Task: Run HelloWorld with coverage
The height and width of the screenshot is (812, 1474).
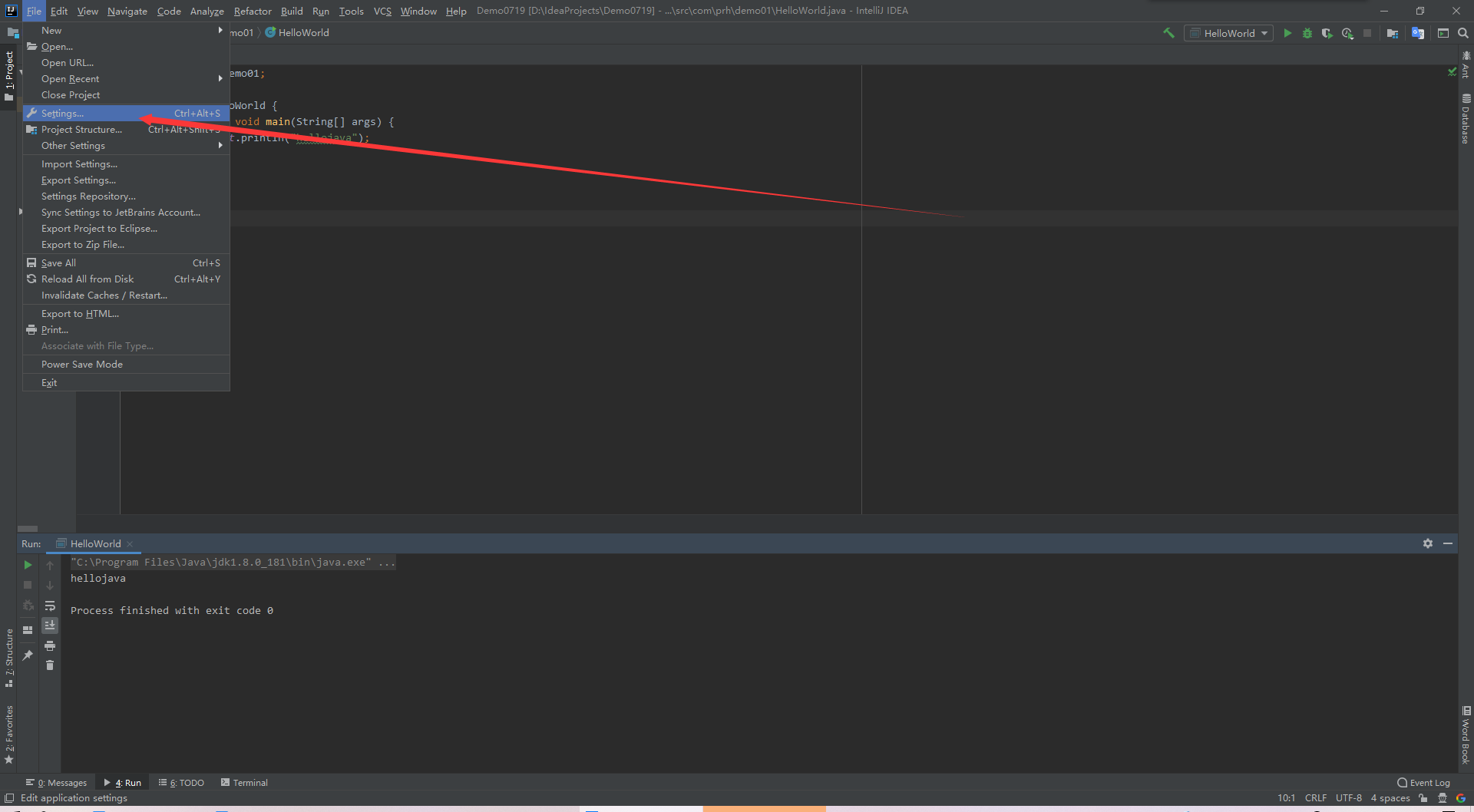Action: [x=1327, y=33]
